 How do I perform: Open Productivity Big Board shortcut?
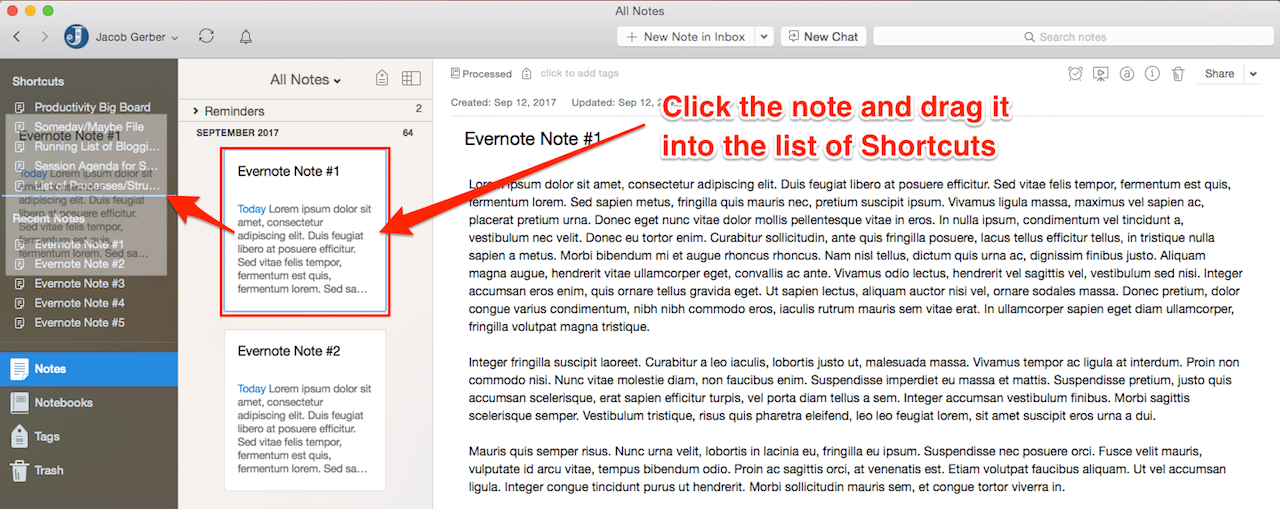click(92, 107)
